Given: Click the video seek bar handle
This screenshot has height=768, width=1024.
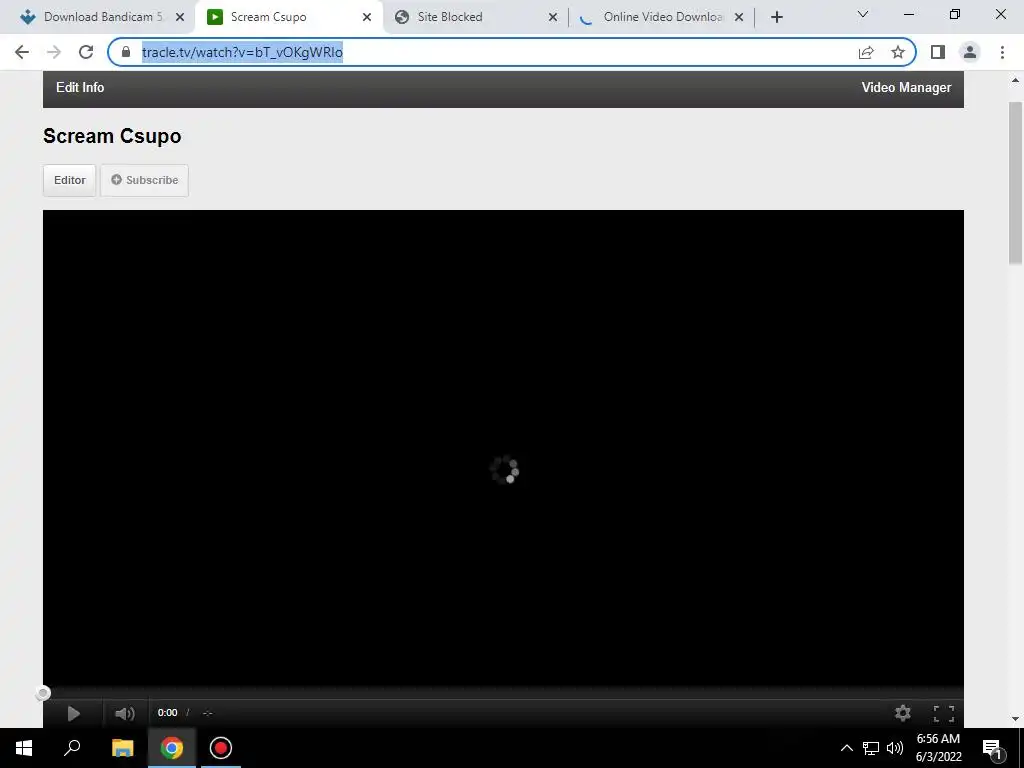Looking at the screenshot, I should pyautogui.click(x=43, y=693).
